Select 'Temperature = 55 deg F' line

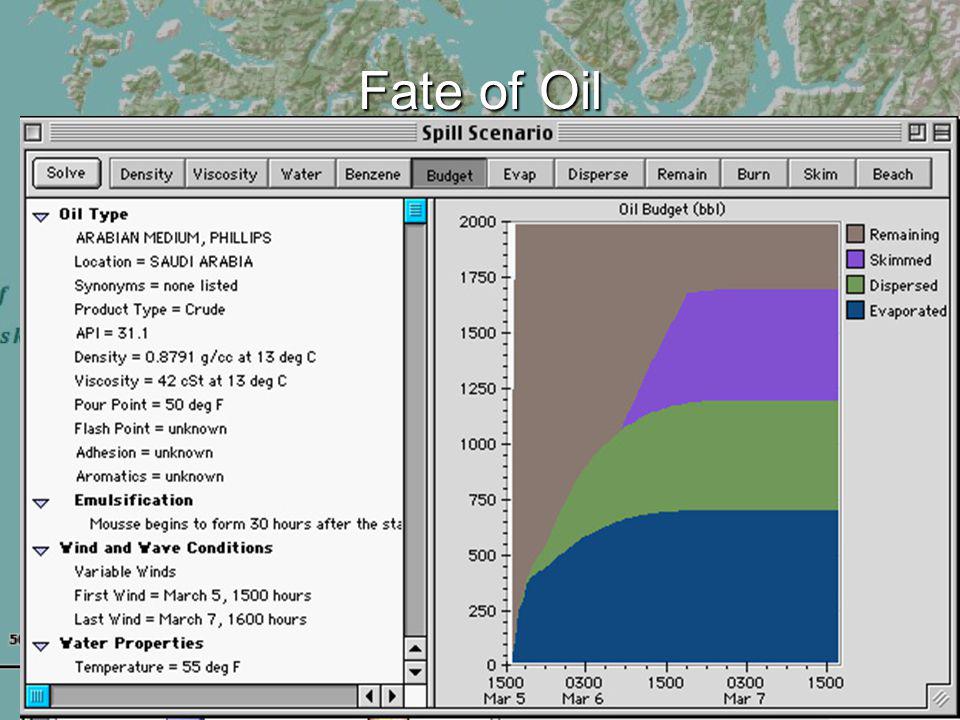pyautogui.click(x=157, y=667)
